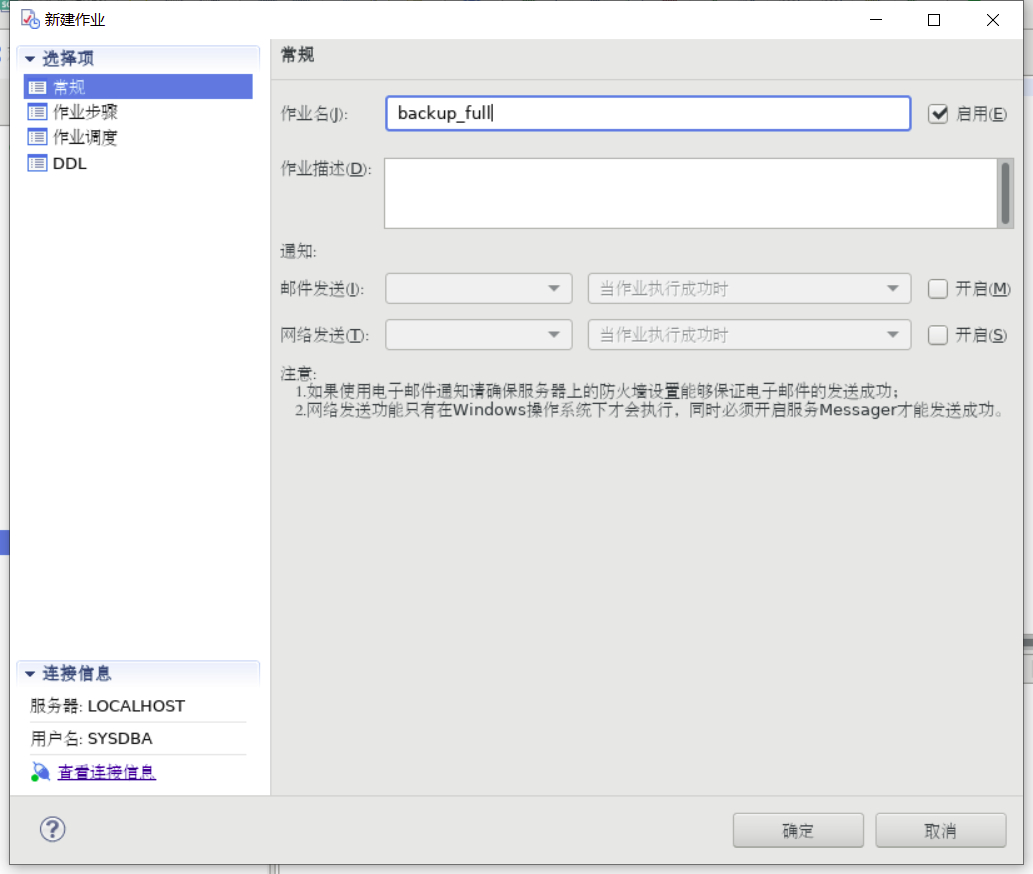This screenshot has width=1033, height=874.
Task: Enable the 开启(S) network notification checkbox
Action: tap(937, 335)
